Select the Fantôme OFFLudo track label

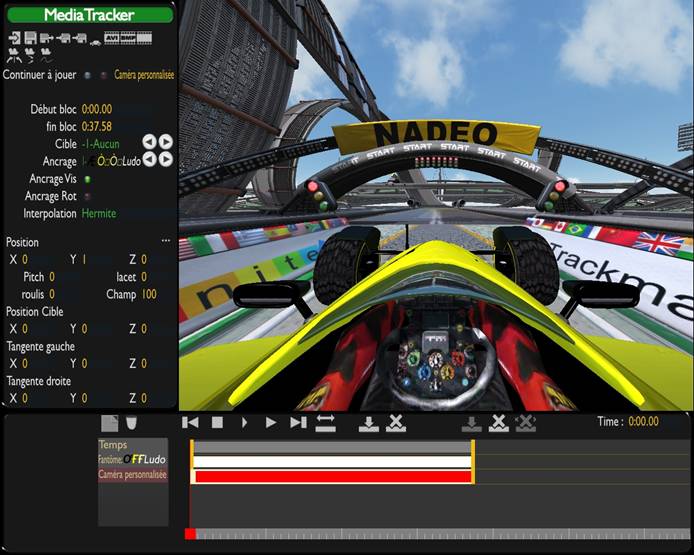pyautogui.click(x=132, y=459)
